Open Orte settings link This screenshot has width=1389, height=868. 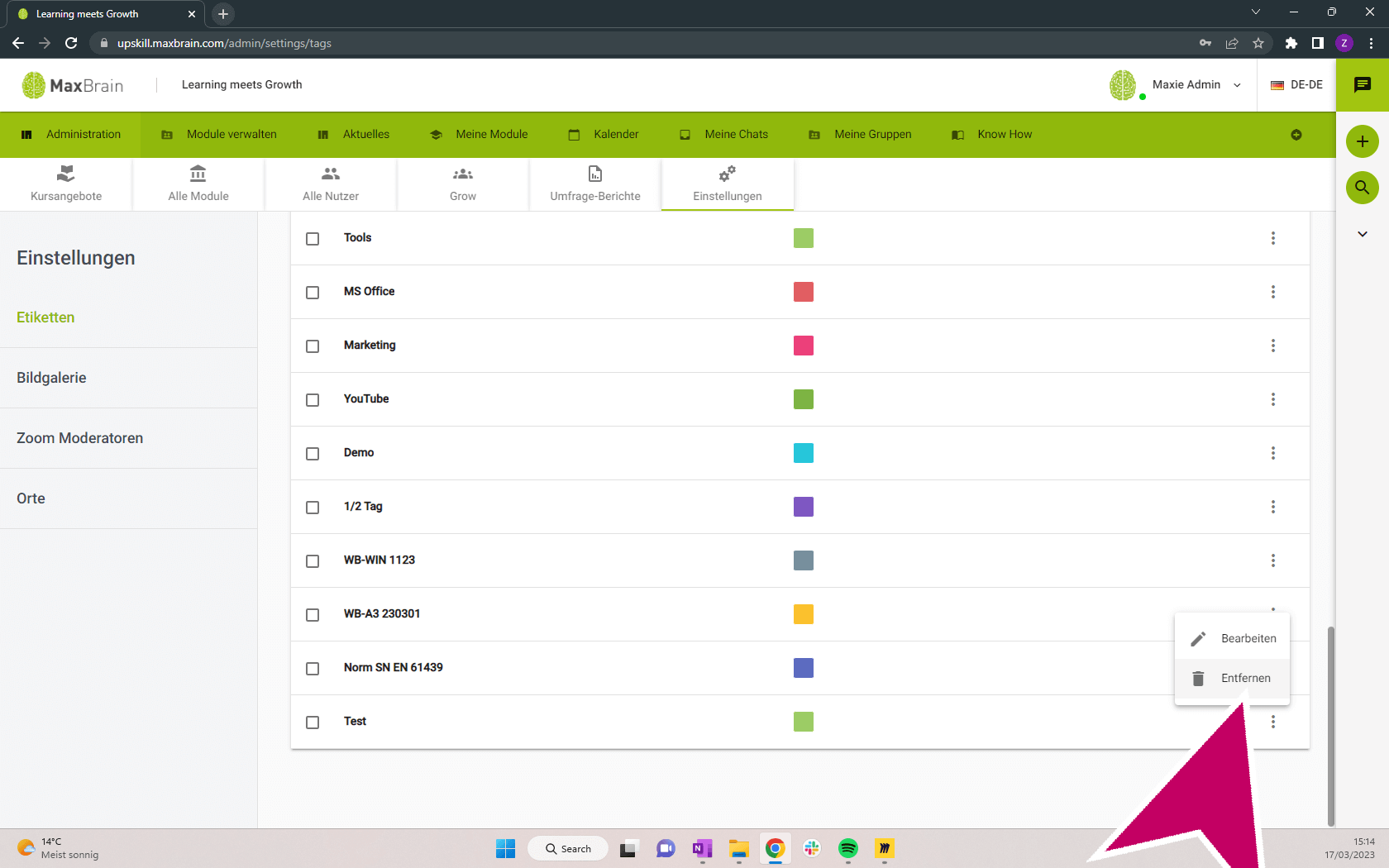[31, 498]
